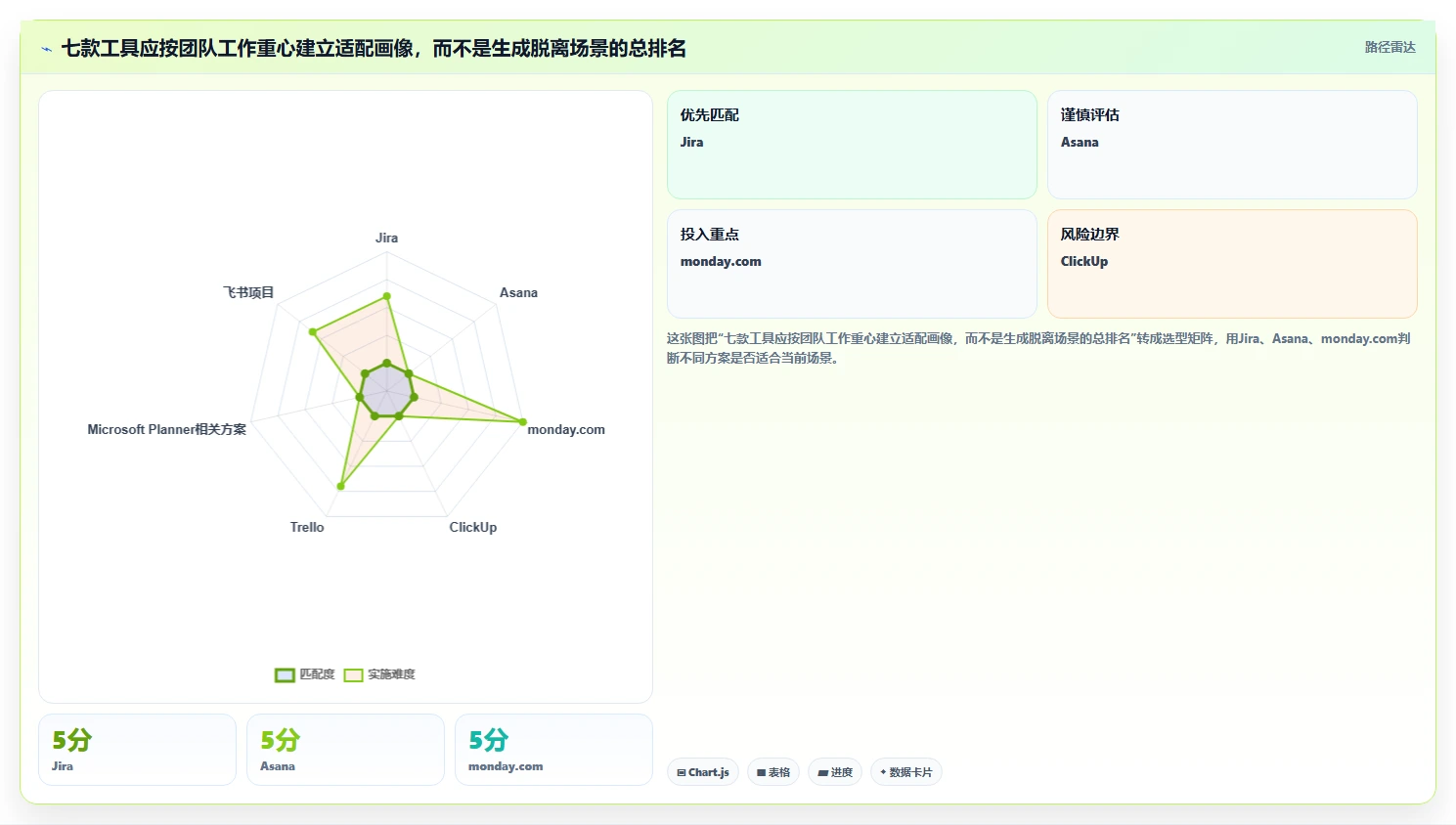Viewport: 1456px width, 825px height.
Task: Click the 5分 Asana score card
Action: point(345,750)
